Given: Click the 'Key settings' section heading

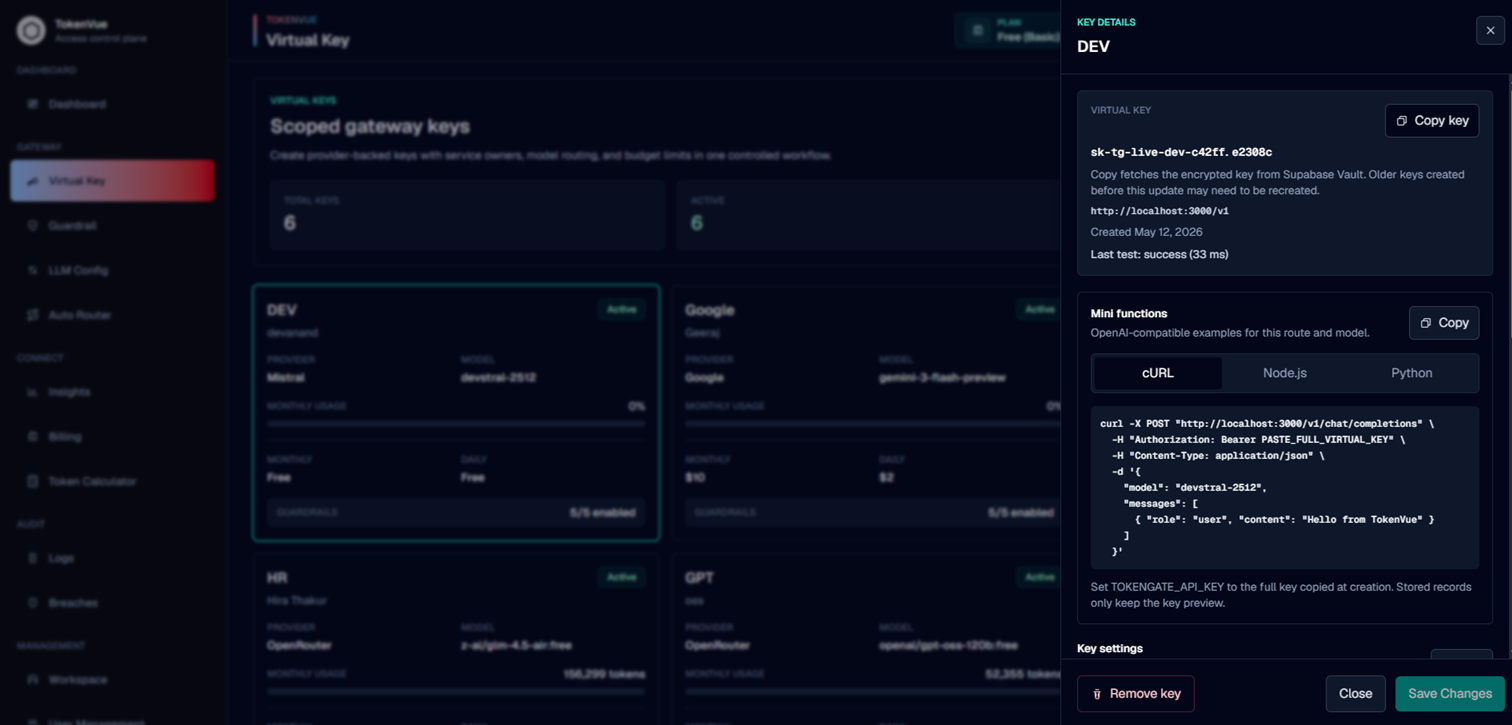Looking at the screenshot, I should (1110, 648).
